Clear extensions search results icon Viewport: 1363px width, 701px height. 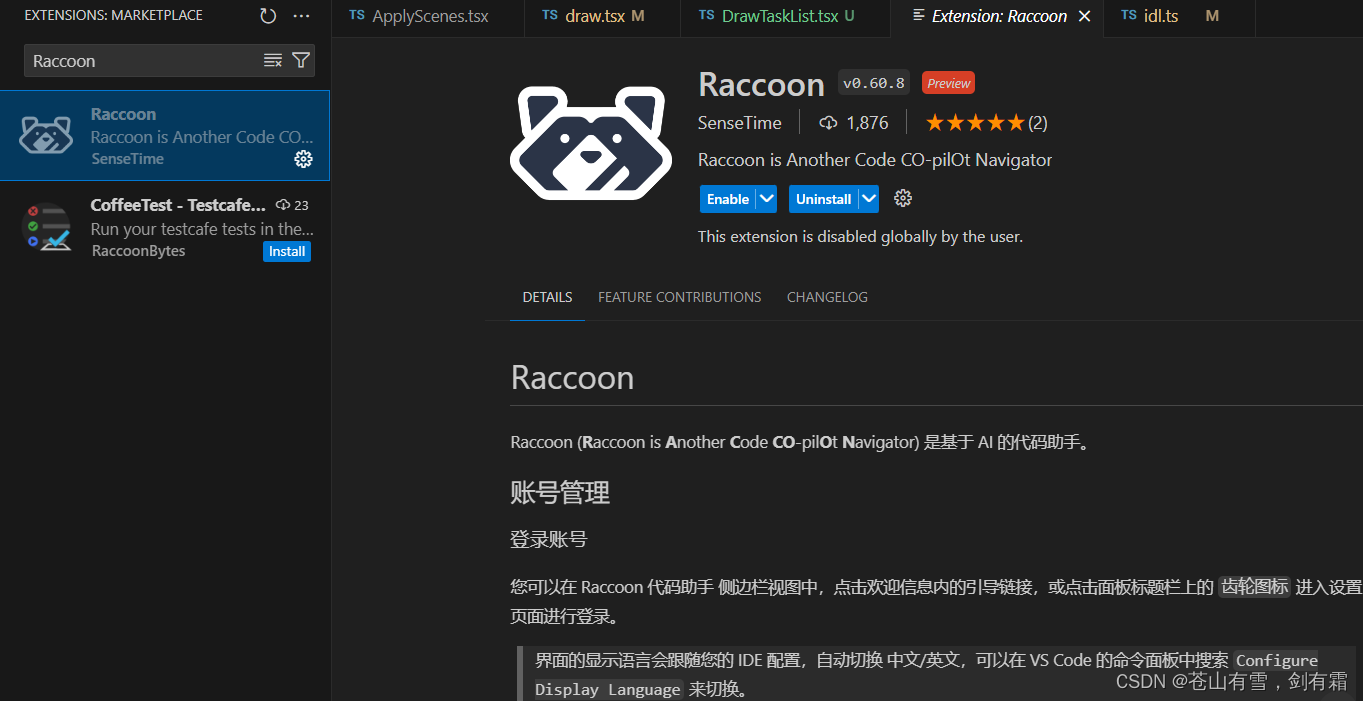click(273, 61)
